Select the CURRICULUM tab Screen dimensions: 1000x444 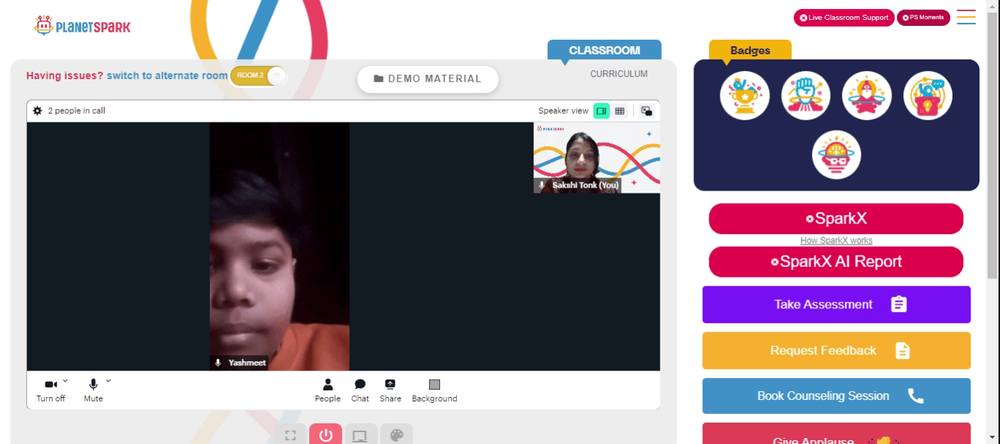pos(619,74)
